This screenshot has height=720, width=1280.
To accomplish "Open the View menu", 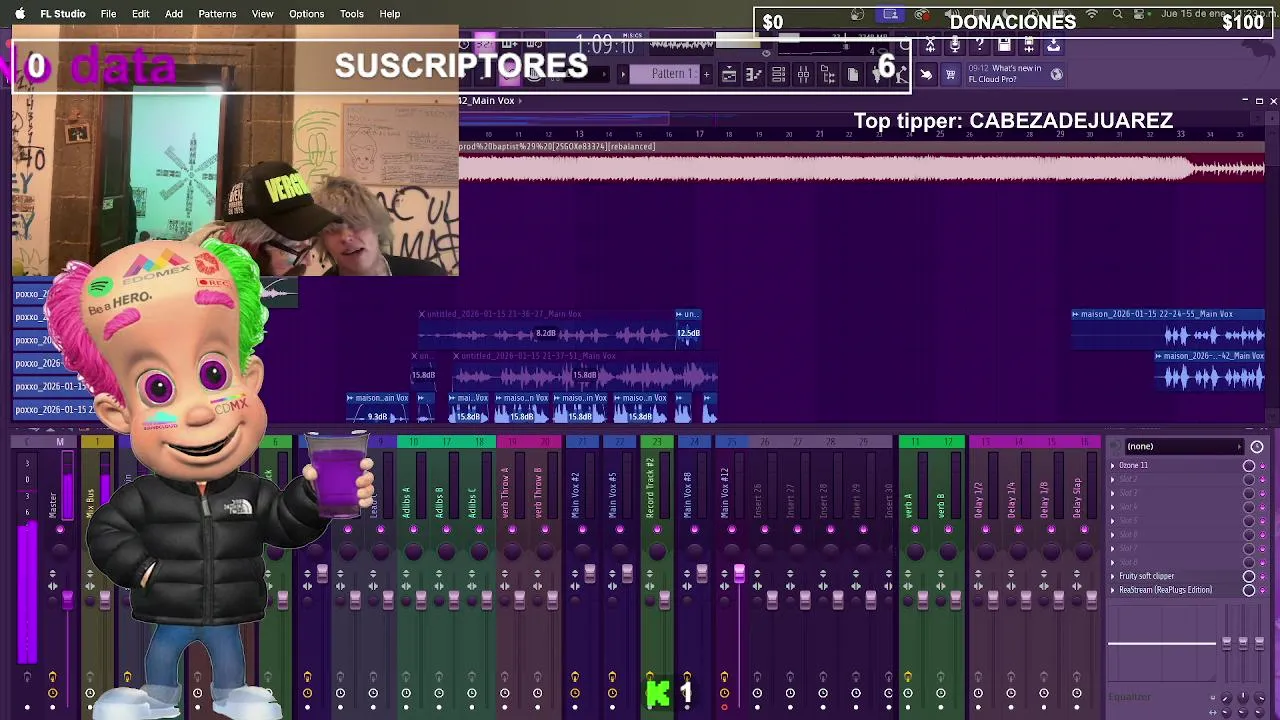I will (x=262, y=14).
